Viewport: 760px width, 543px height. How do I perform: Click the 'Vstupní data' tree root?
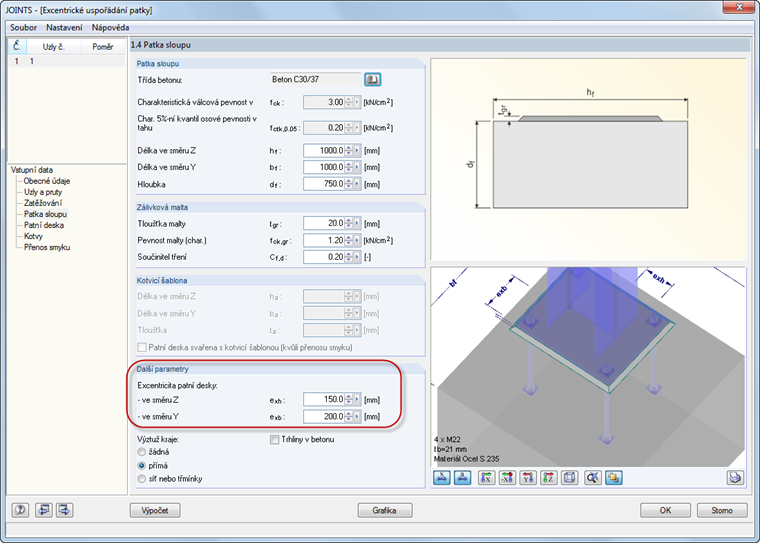pos(32,170)
